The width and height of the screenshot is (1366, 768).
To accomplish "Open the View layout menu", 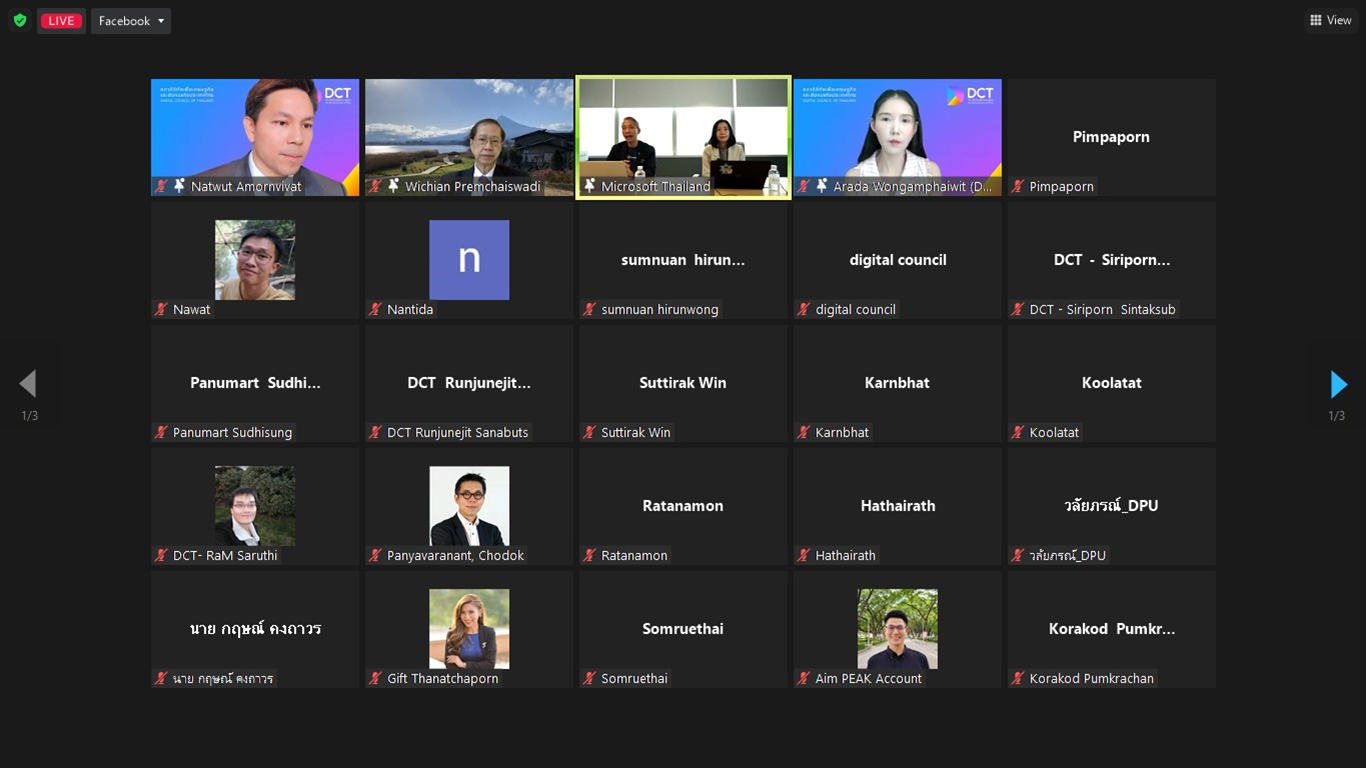I will 1331,20.
